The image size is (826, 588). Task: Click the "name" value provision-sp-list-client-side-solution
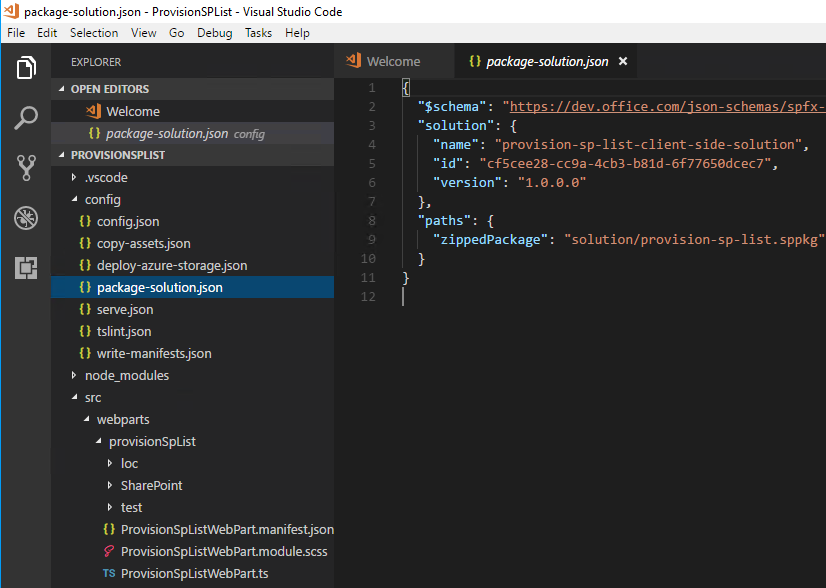648,144
